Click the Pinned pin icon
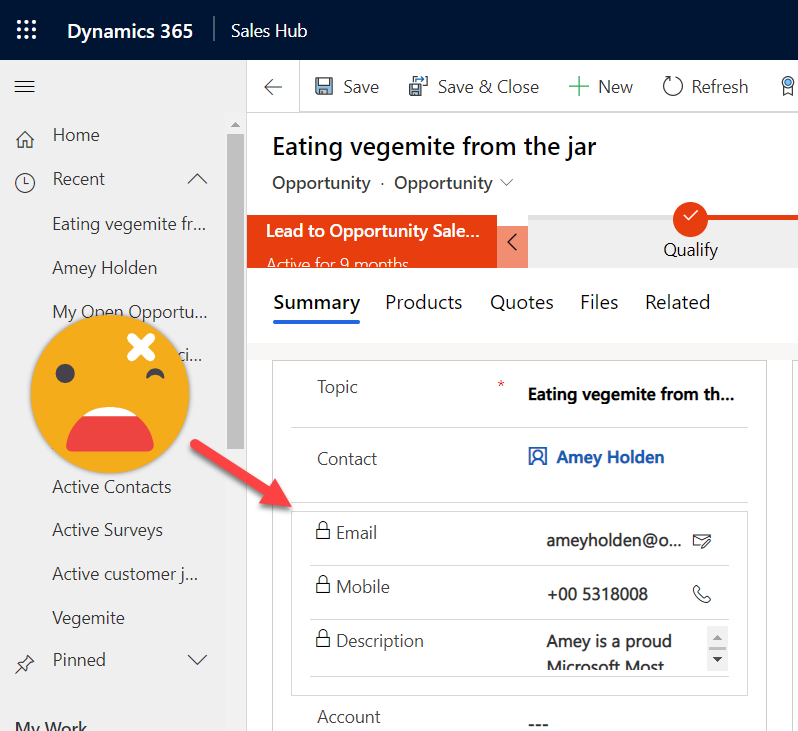This screenshot has height=731, width=798. tap(24, 664)
